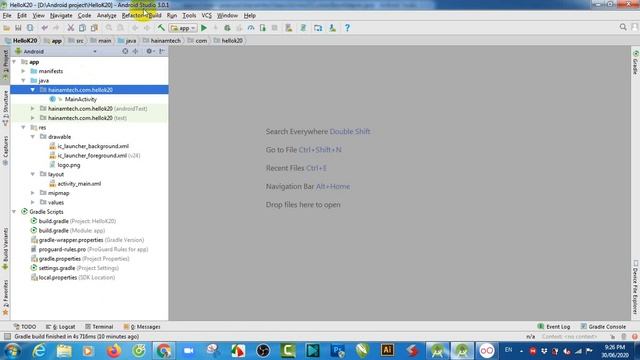Click the Search Everywhere magnifier icon

click(623, 27)
